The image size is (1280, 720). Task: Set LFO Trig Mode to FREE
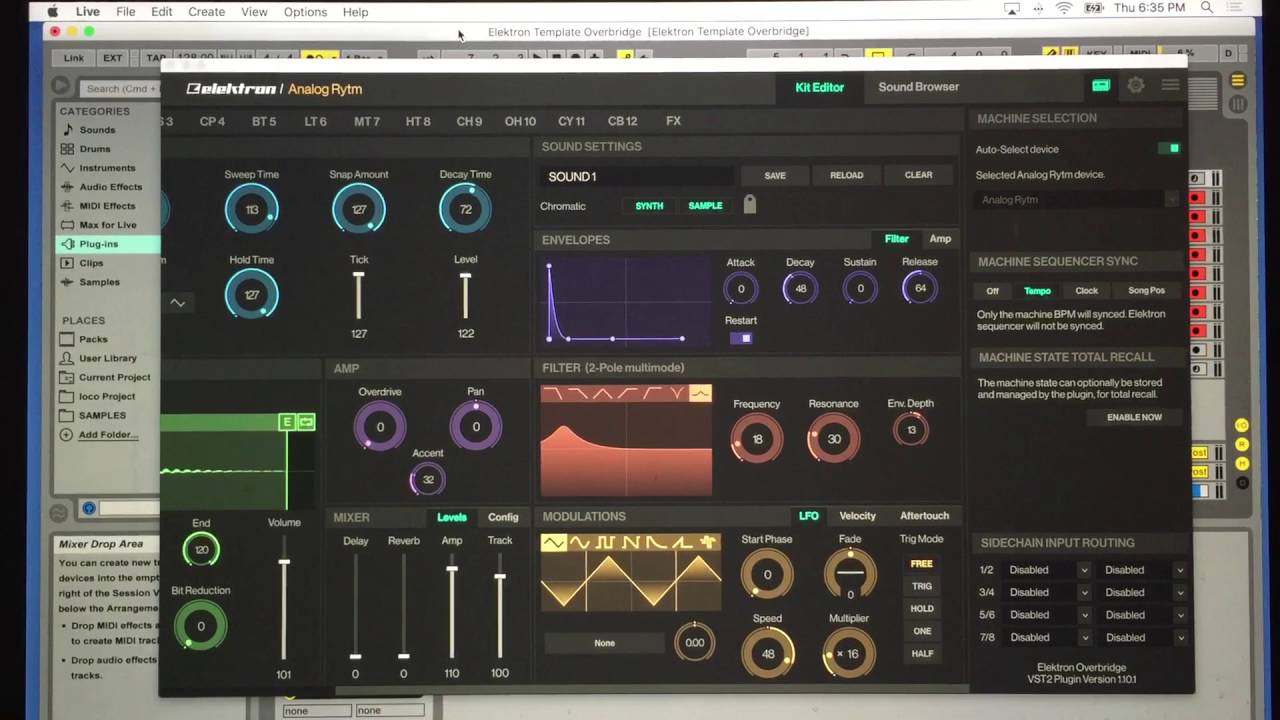pyautogui.click(x=921, y=564)
